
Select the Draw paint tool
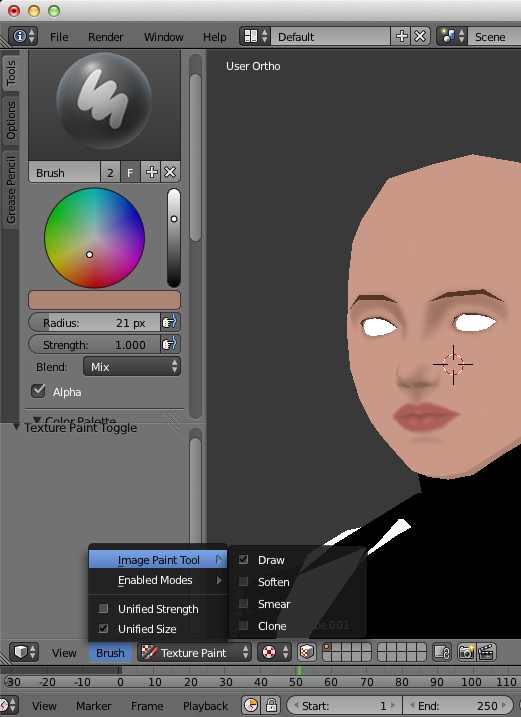(x=298, y=560)
